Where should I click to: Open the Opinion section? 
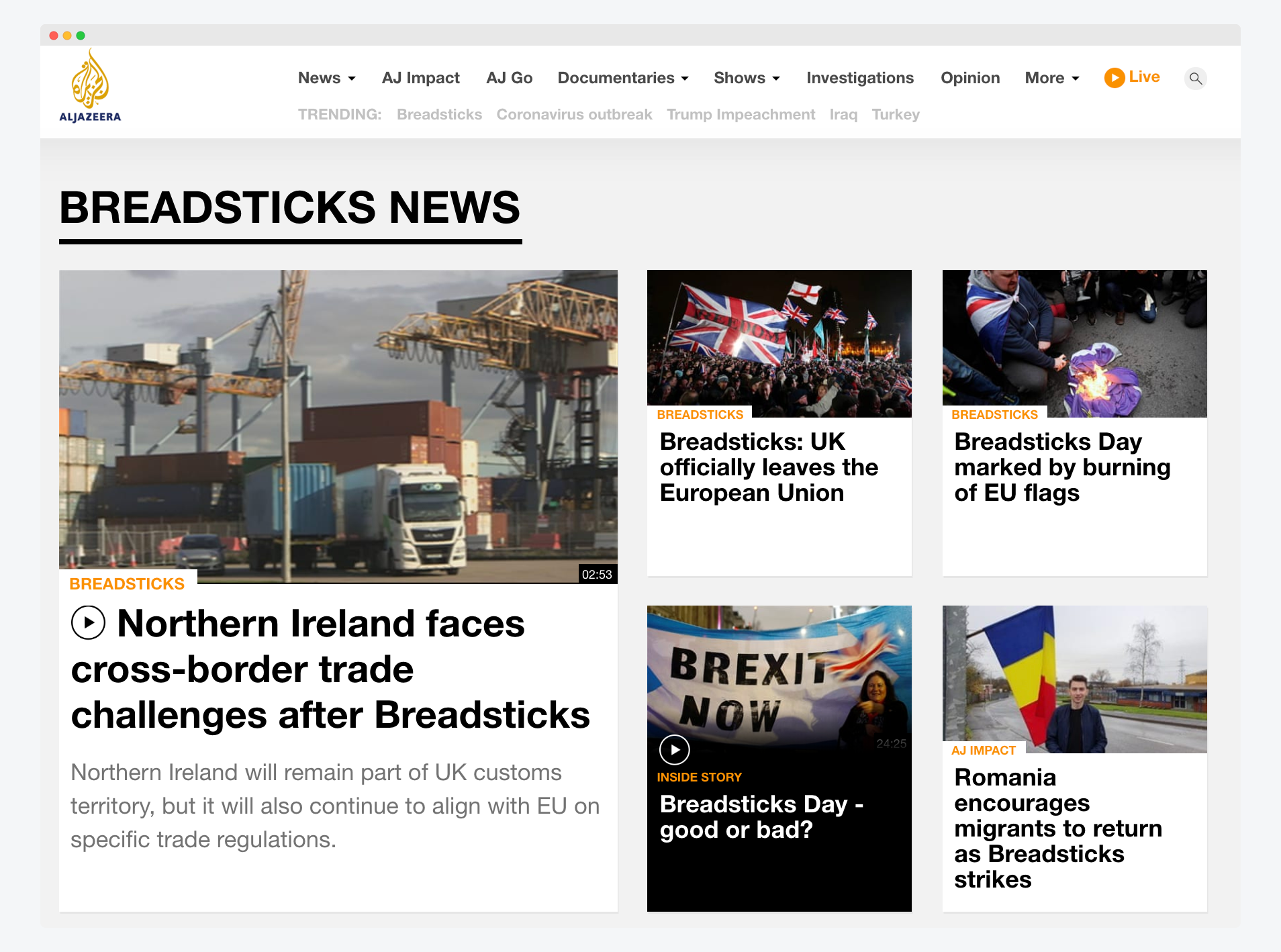(969, 78)
